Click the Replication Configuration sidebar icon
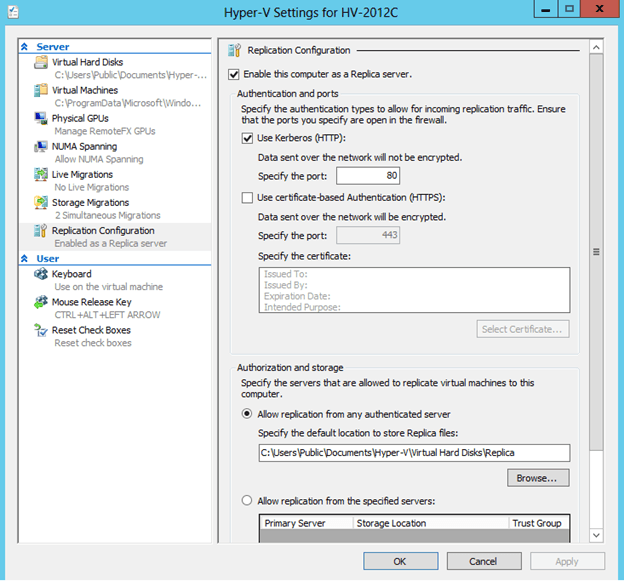Image resolution: width=625 pixels, height=581 pixels. (x=41, y=231)
